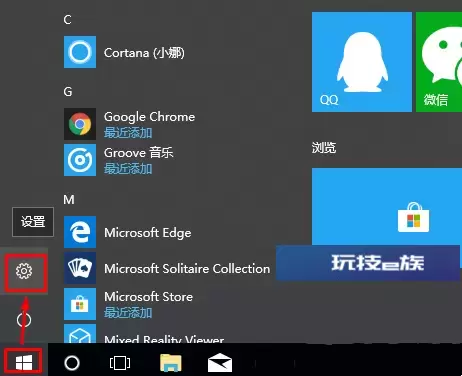The width and height of the screenshot is (462, 376).
Task: Click the Solitaire Collection cards icon
Action: (80, 268)
